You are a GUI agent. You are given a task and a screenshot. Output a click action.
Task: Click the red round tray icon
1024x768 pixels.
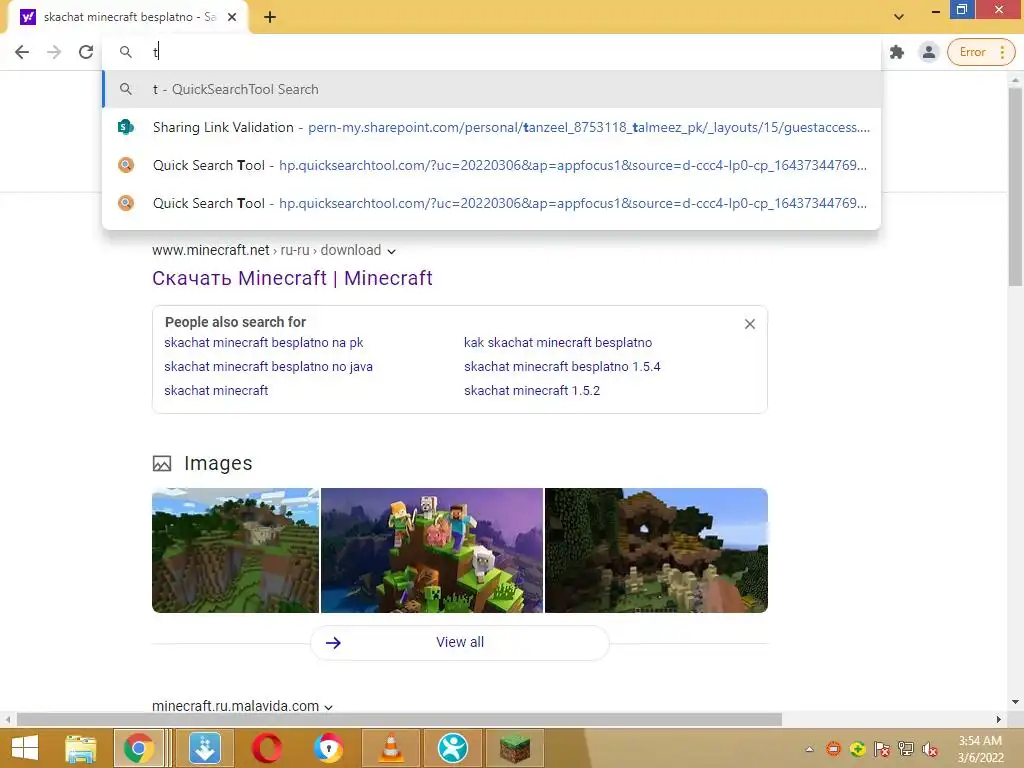tap(833, 750)
